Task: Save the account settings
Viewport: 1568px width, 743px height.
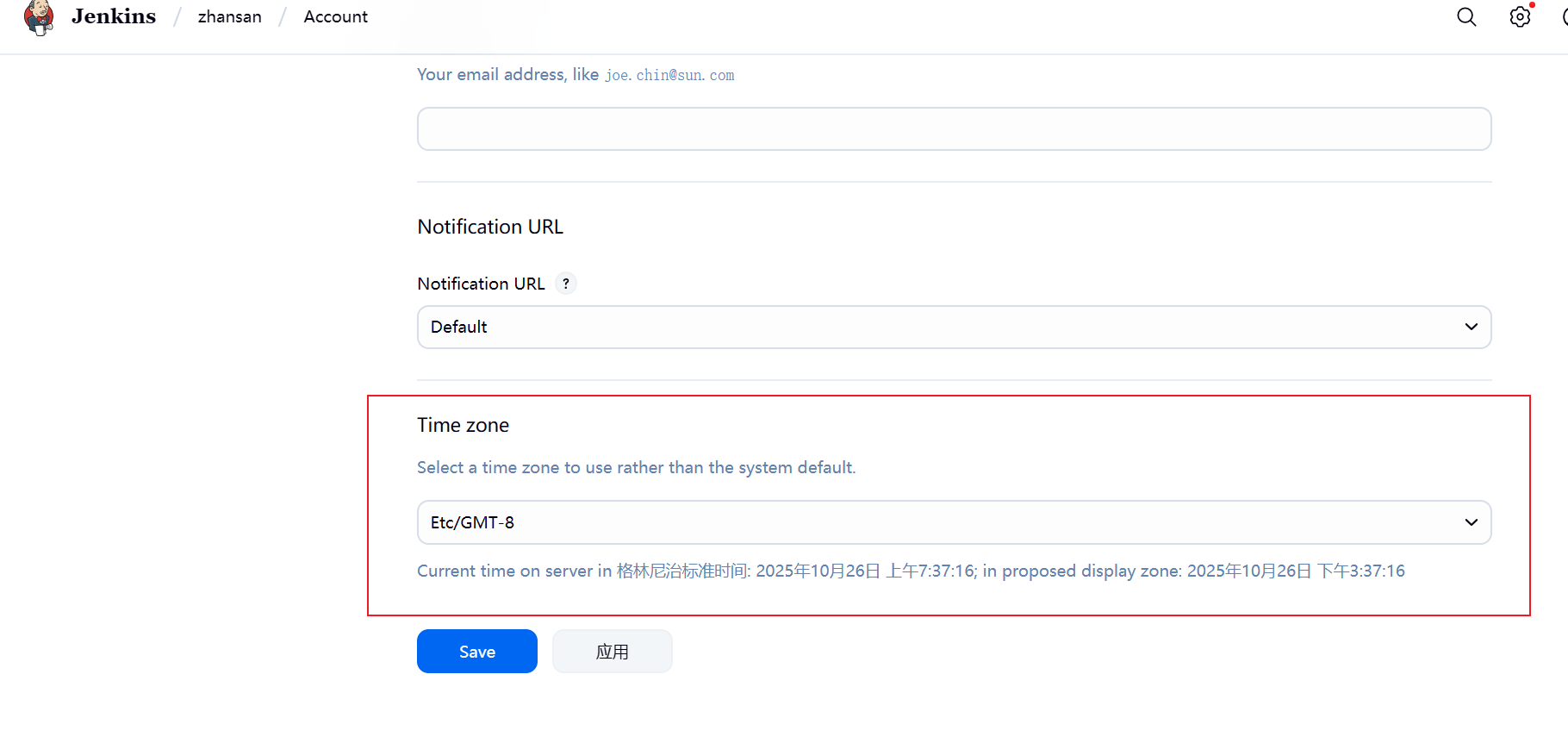Action: click(x=477, y=652)
